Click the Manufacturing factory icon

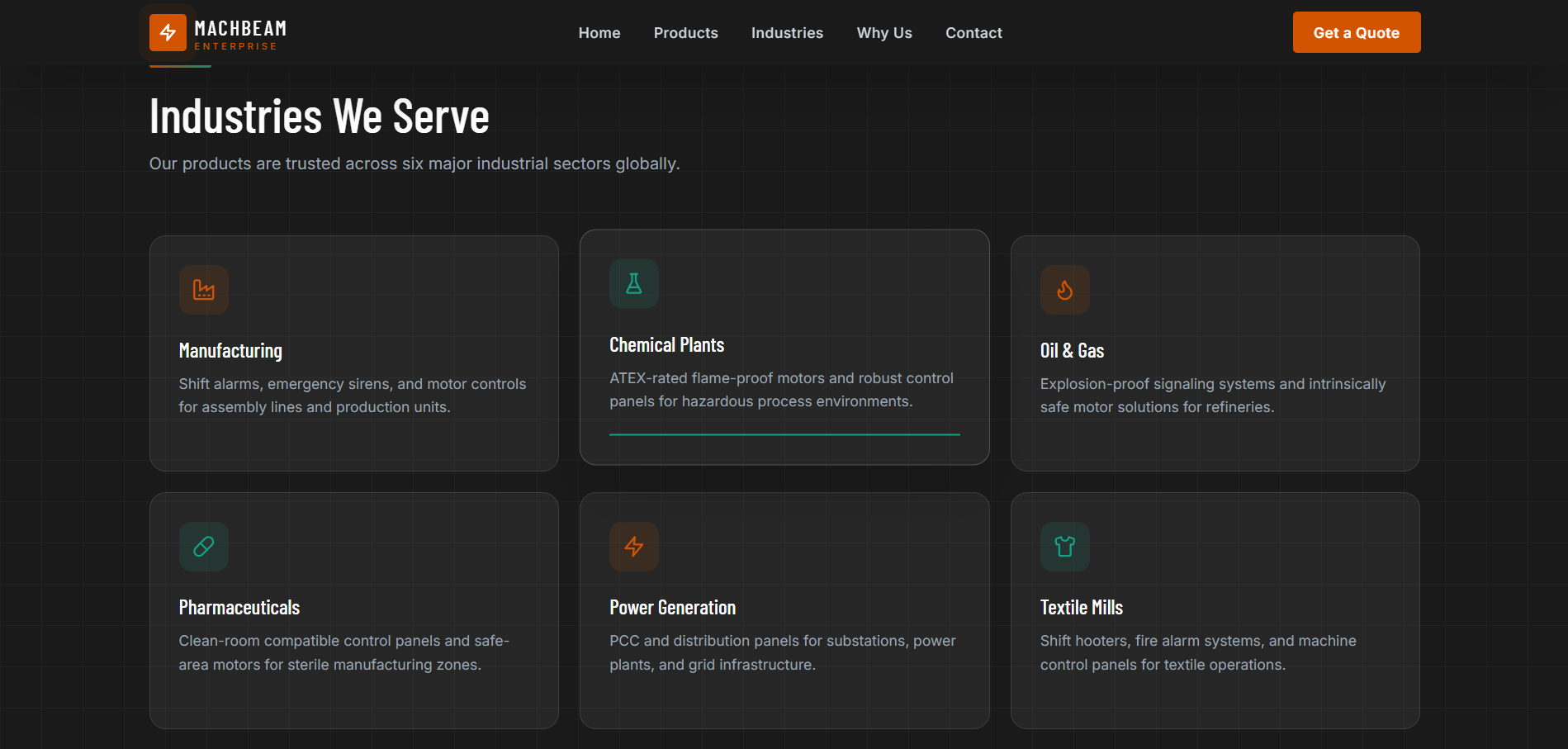204,290
